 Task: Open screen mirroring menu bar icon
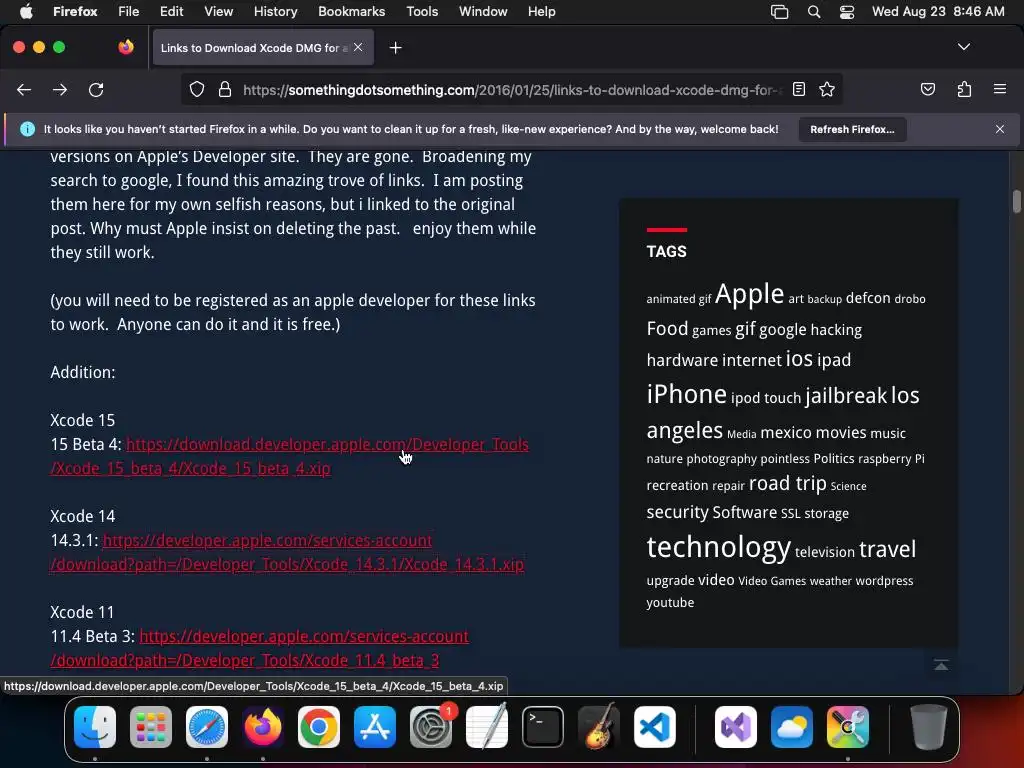pyautogui.click(x=779, y=12)
